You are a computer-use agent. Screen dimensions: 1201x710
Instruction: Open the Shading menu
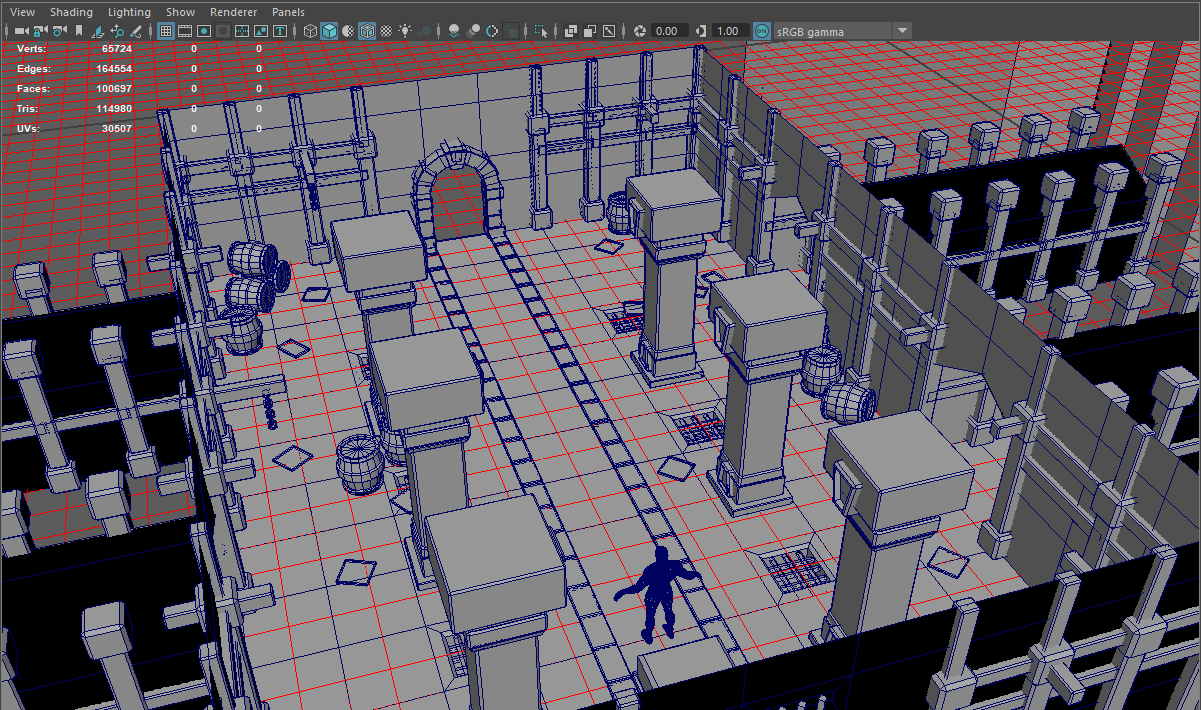pyautogui.click(x=71, y=12)
